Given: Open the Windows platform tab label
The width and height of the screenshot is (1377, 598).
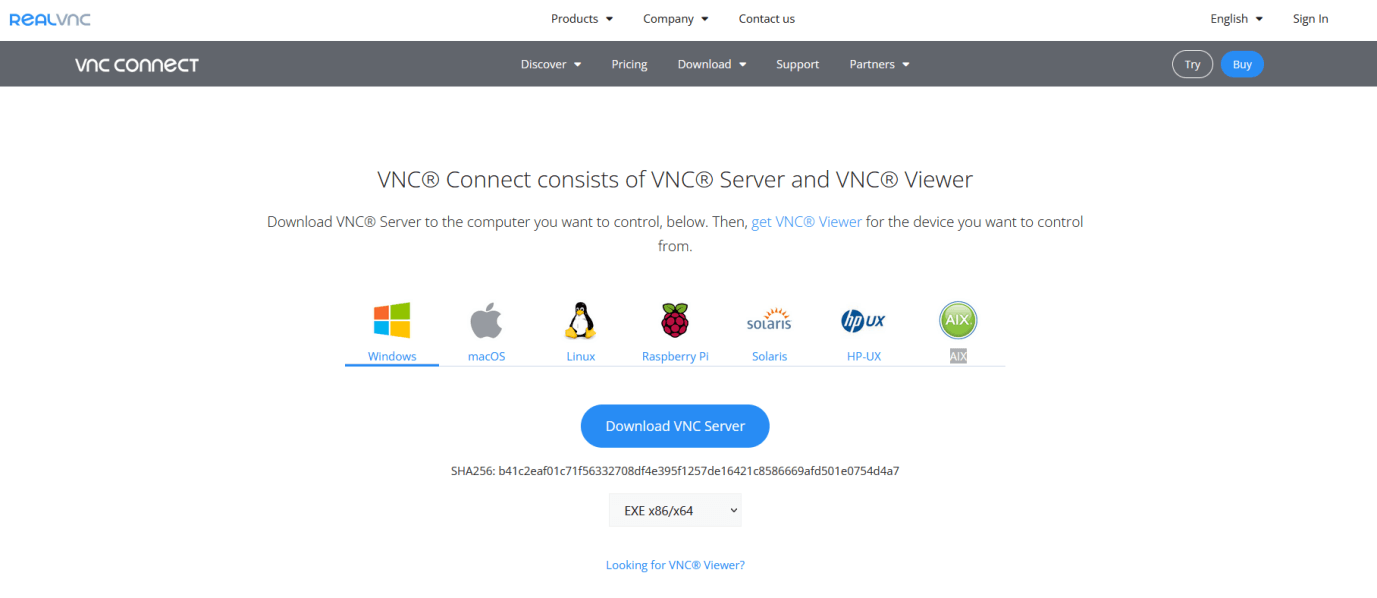Looking at the screenshot, I should (392, 356).
